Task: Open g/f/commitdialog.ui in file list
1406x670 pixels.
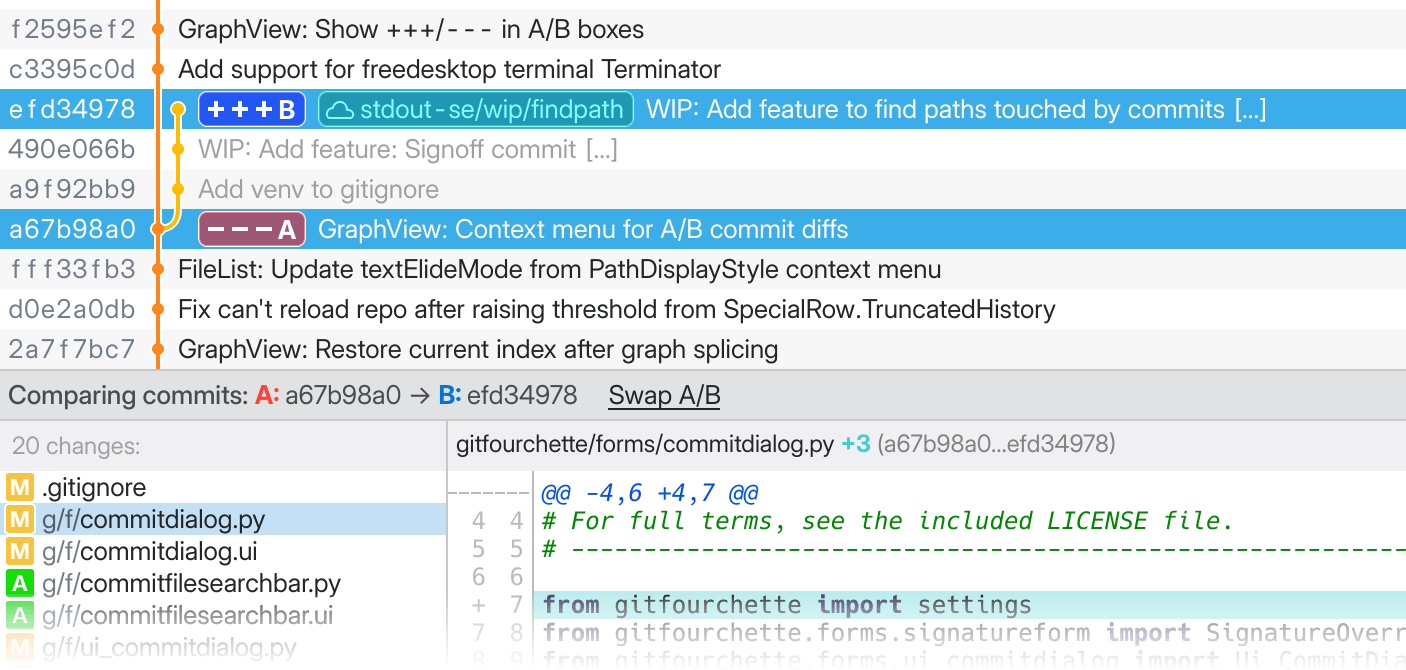Action: (x=147, y=552)
